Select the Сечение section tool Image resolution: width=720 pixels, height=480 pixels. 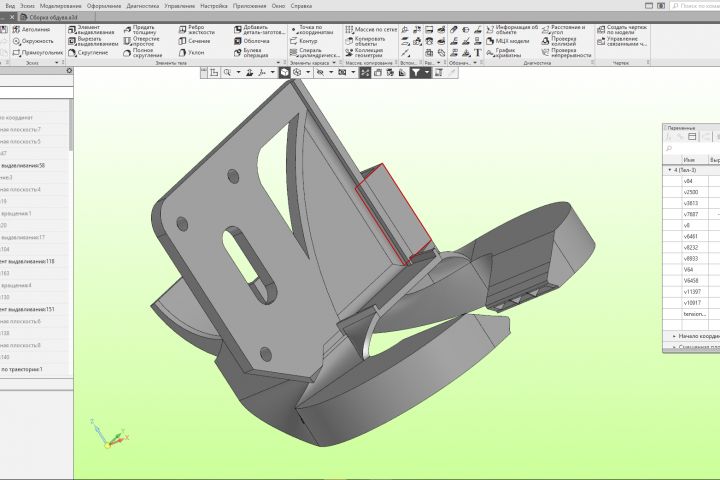click(x=194, y=41)
